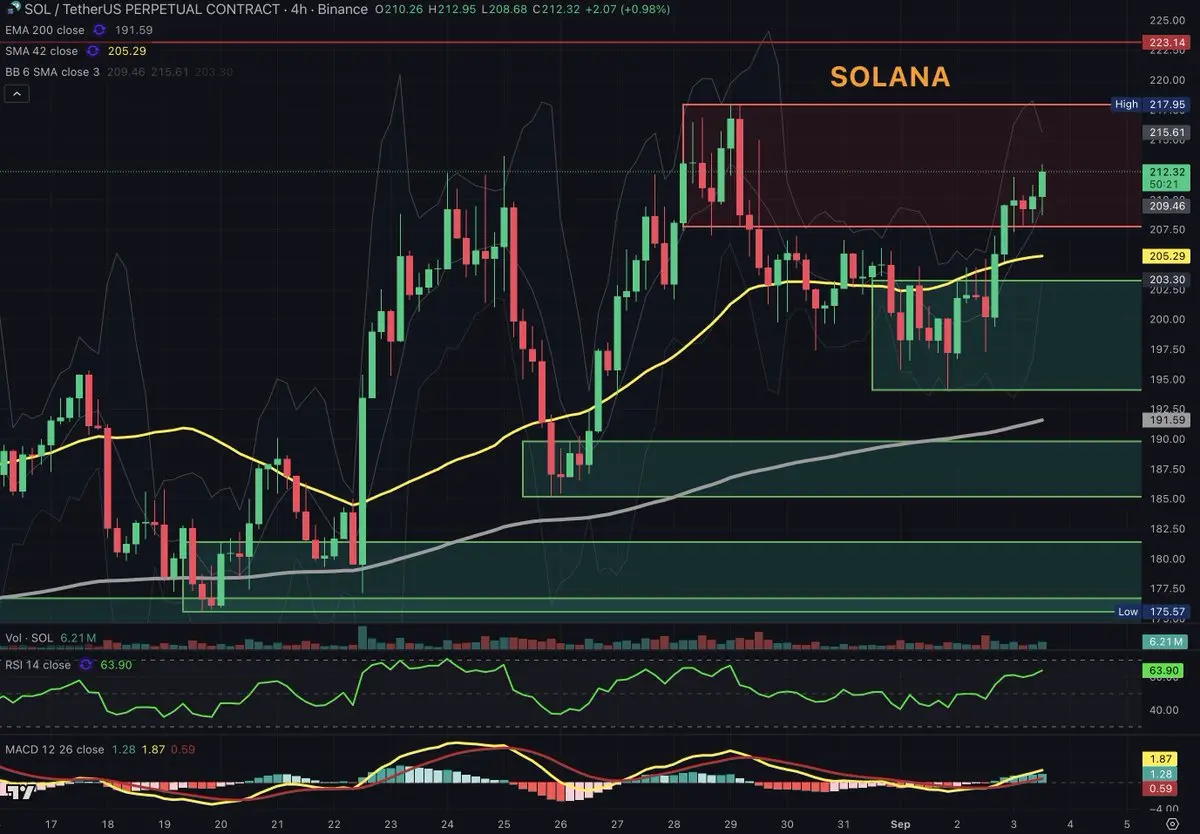This screenshot has height=834, width=1200.
Task: Click the green 63.90 RSI axis label
Action: pos(1165,670)
